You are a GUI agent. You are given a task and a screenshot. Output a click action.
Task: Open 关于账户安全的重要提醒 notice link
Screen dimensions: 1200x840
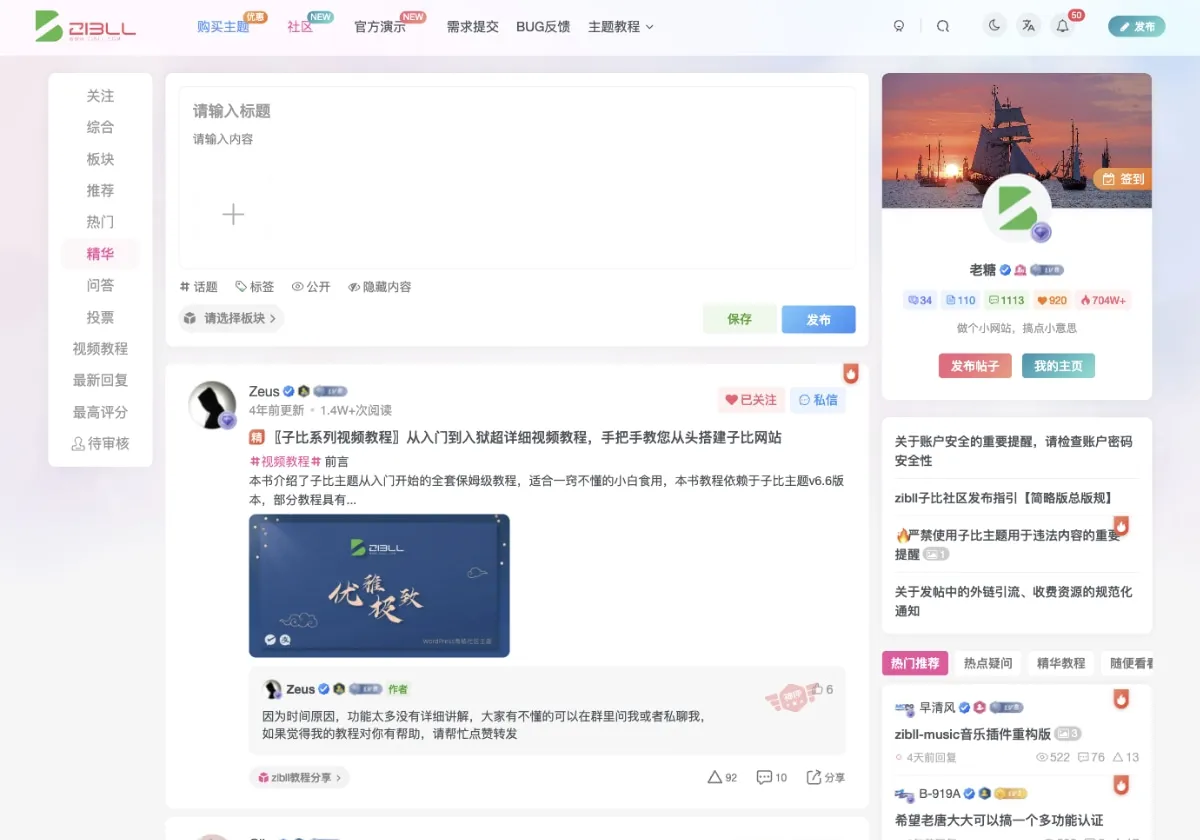(x=1014, y=451)
